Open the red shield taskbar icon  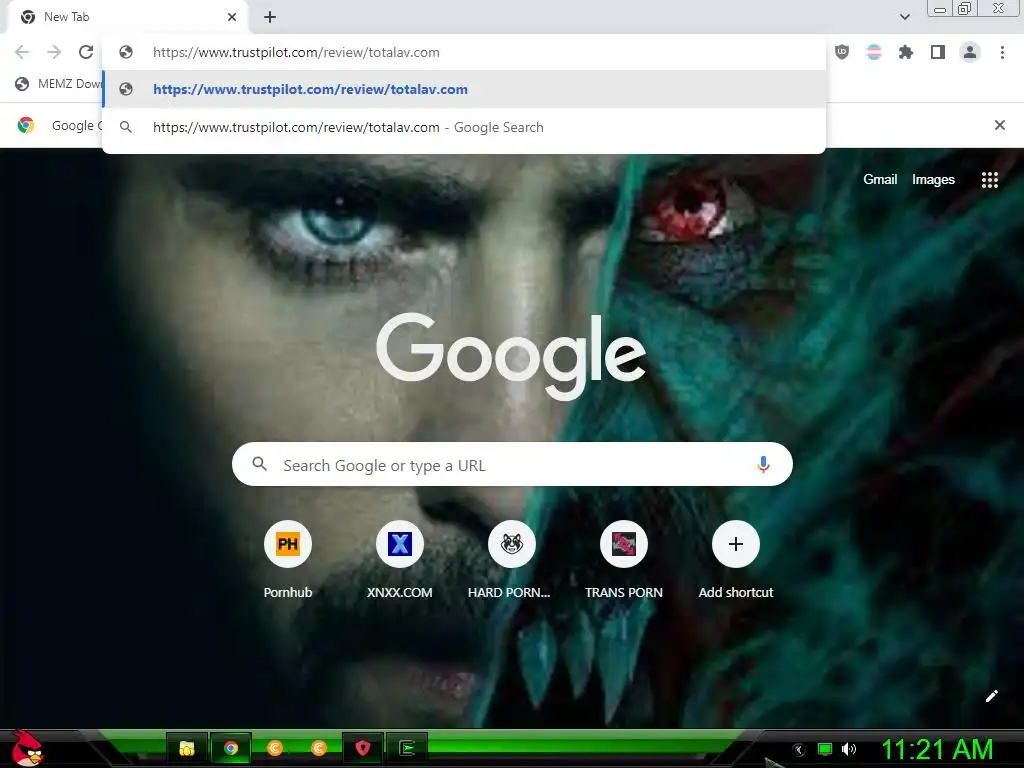pos(362,748)
